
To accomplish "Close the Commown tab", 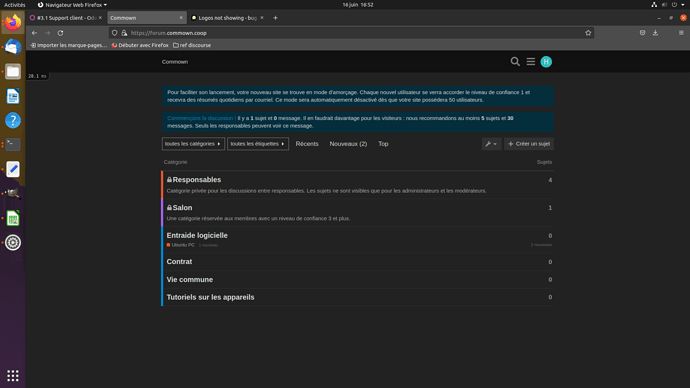I will pos(181,18).
